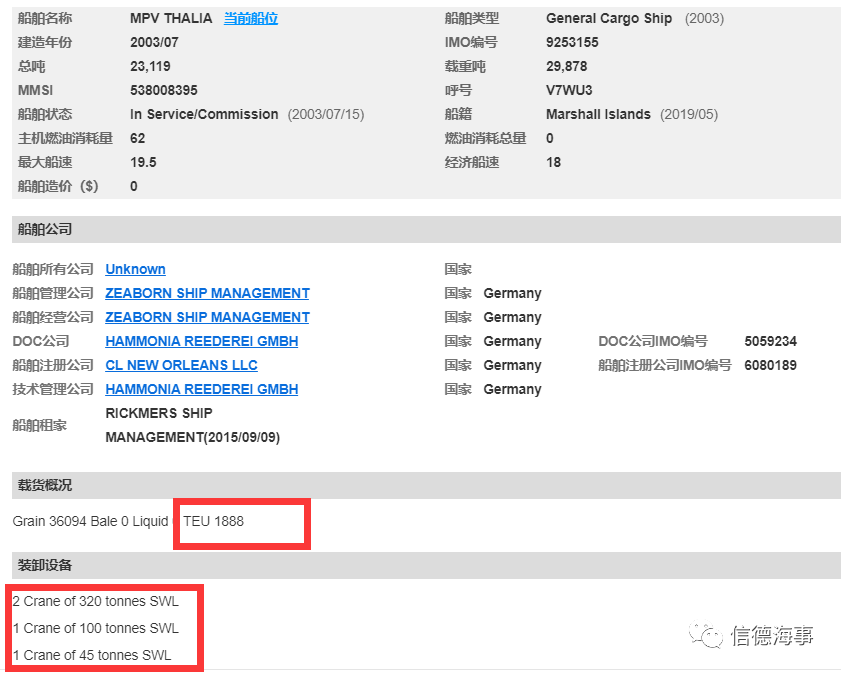841x673 pixels.
Task: Select the 建造年份 label
Action: pyautogui.click(x=45, y=42)
